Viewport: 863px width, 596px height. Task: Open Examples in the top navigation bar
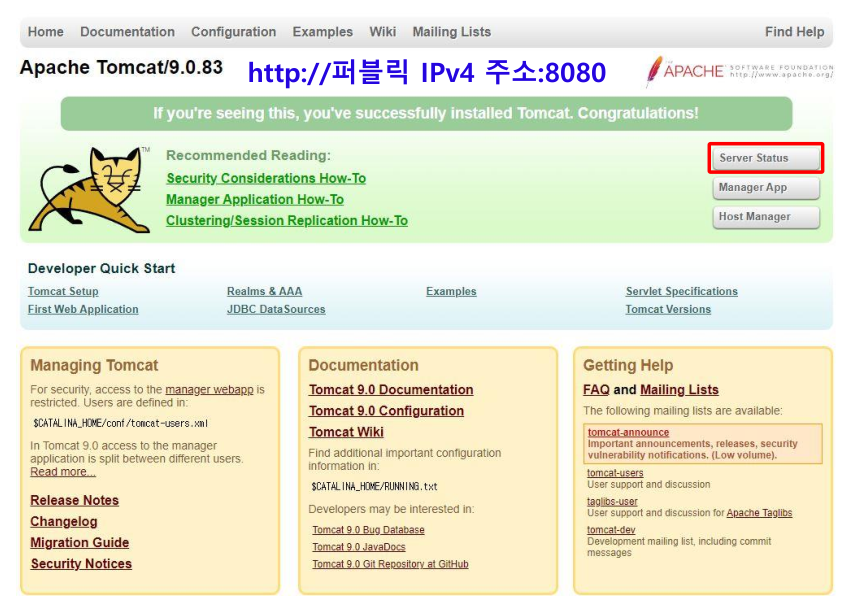[323, 32]
